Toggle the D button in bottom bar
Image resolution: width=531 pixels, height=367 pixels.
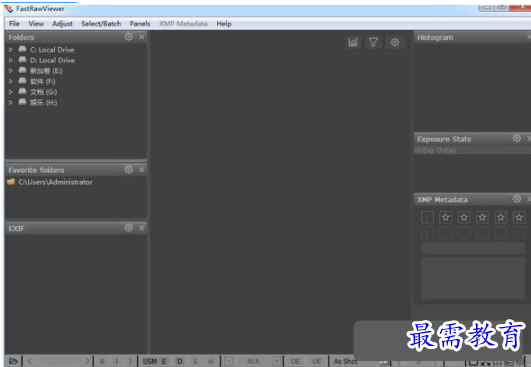pyautogui.click(x=179, y=361)
